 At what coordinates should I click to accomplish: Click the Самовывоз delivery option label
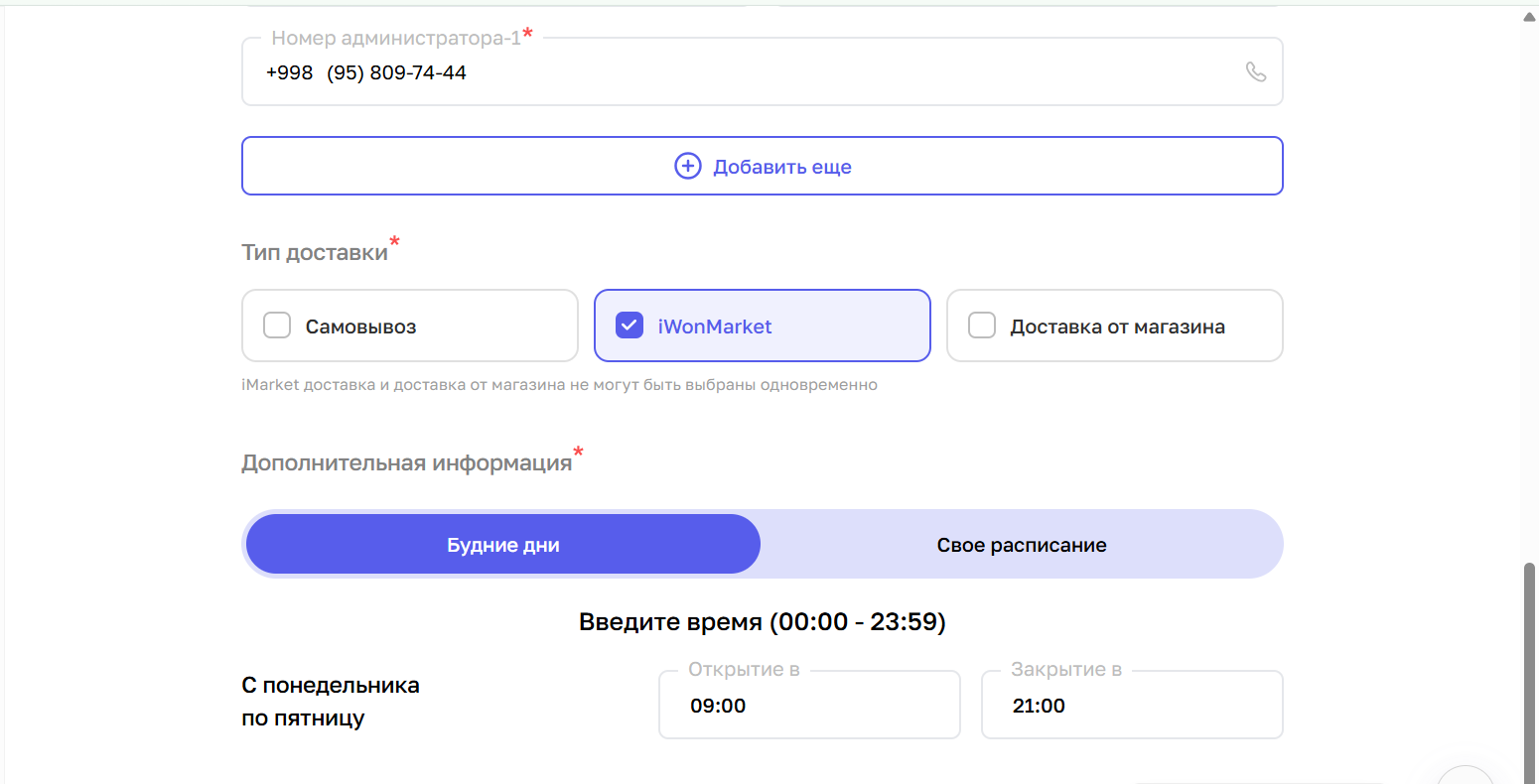360,327
